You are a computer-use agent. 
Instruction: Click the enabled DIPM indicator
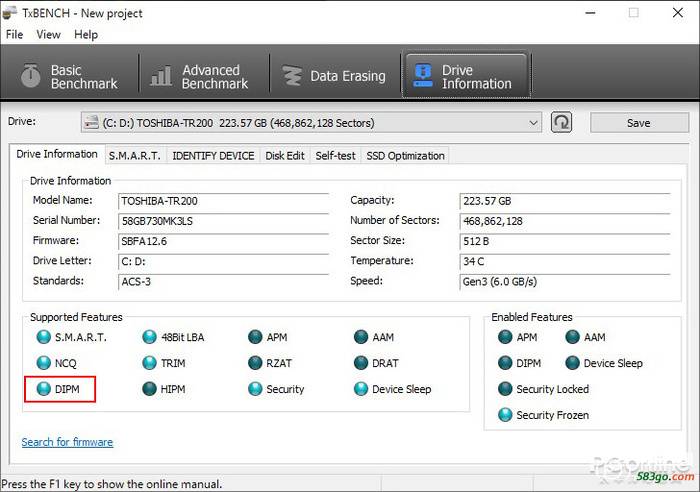(x=505, y=363)
